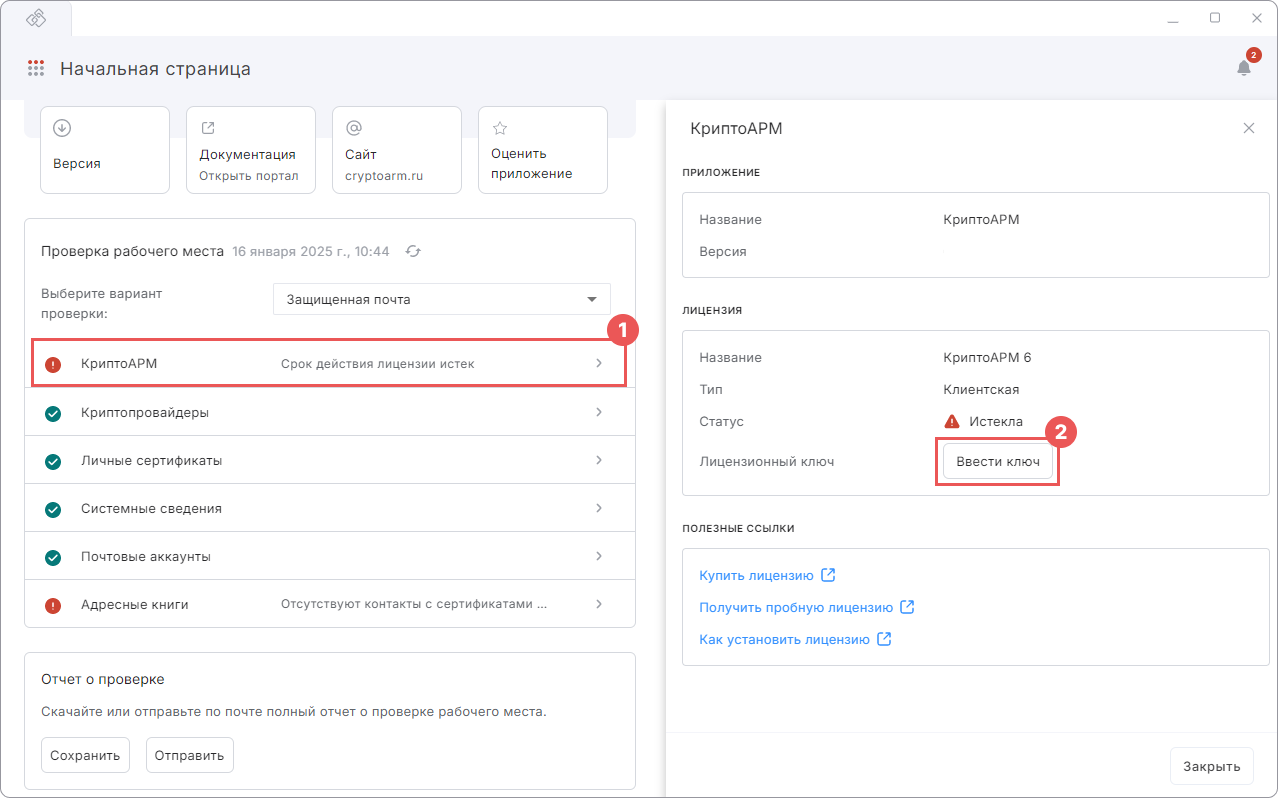Expand the КриптоАРМ row chevron

pyautogui.click(x=599, y=363)
